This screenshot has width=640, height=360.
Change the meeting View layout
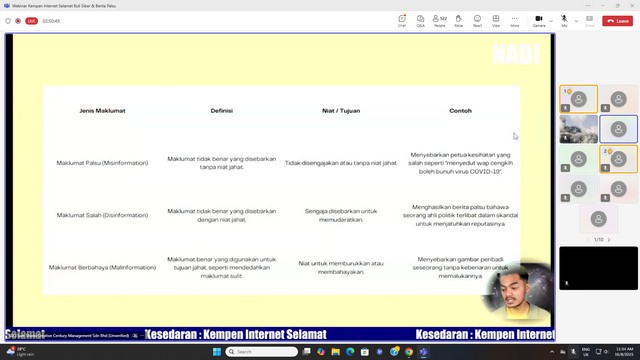[496, 21]
